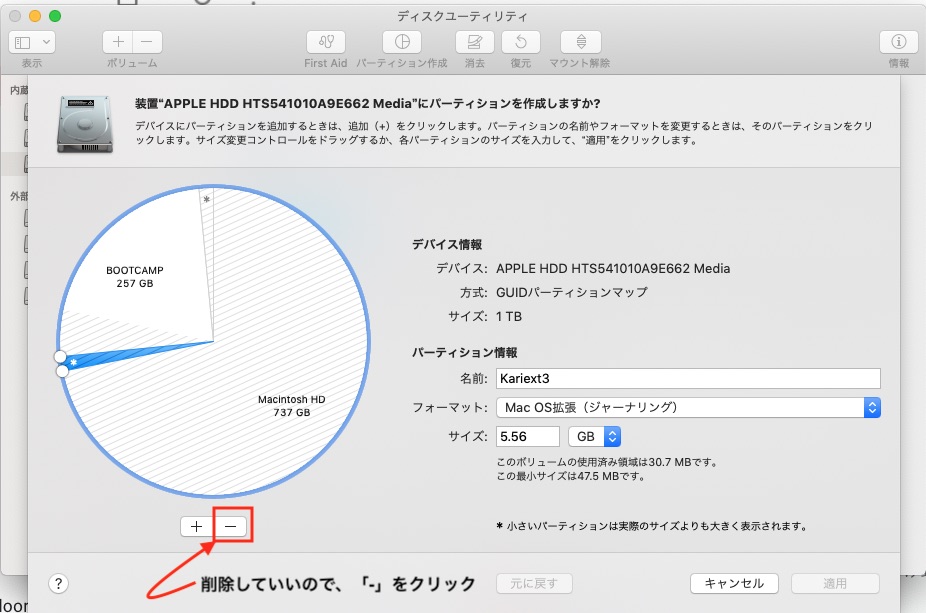
Task: Remove a volume with the toolbar minus button
Action: point(147,42)
